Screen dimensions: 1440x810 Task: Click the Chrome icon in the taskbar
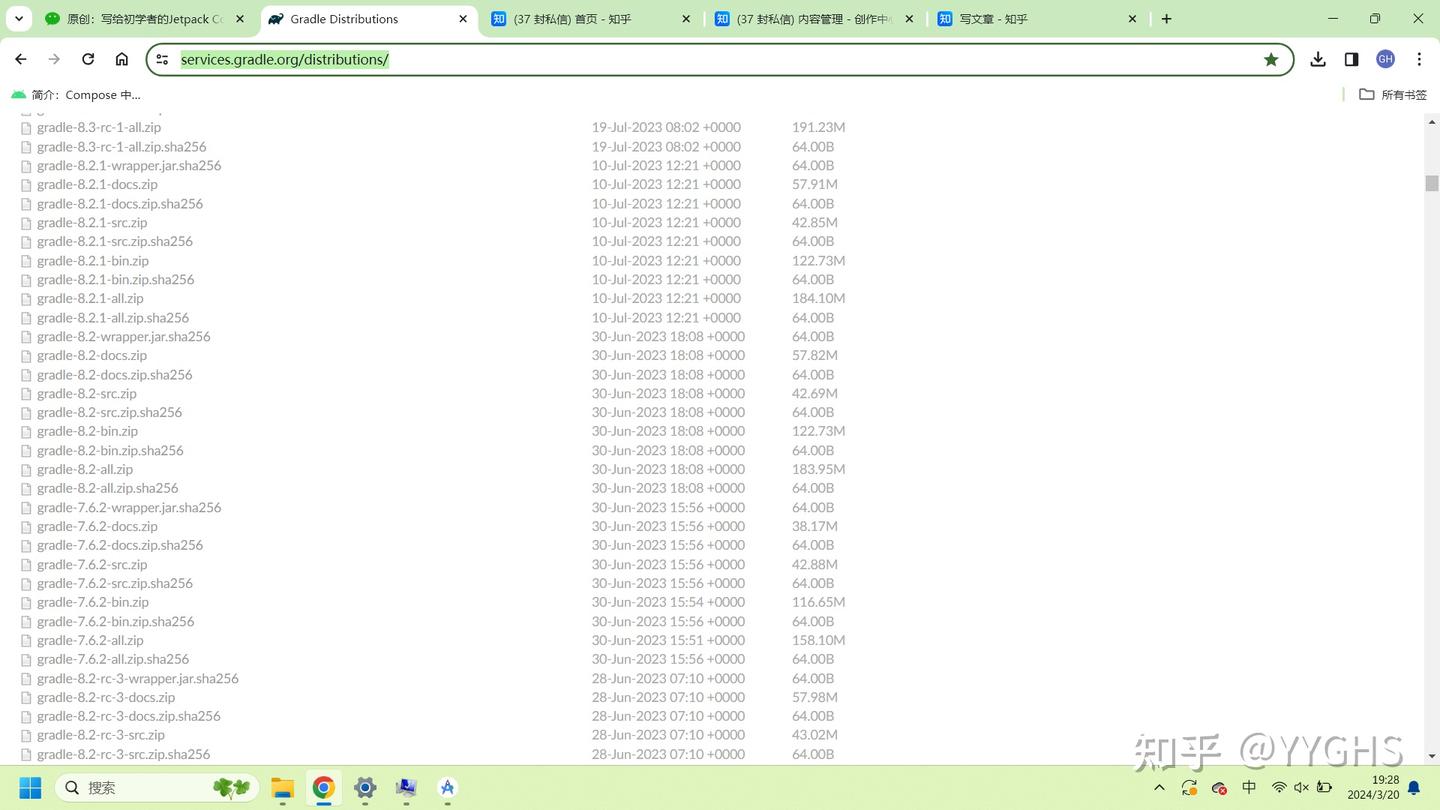pos(323,788)
